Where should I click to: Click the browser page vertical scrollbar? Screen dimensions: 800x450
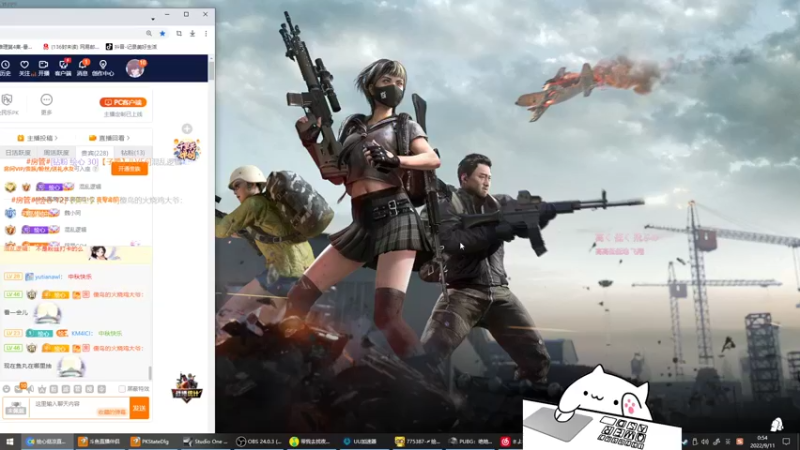[211, 69]
